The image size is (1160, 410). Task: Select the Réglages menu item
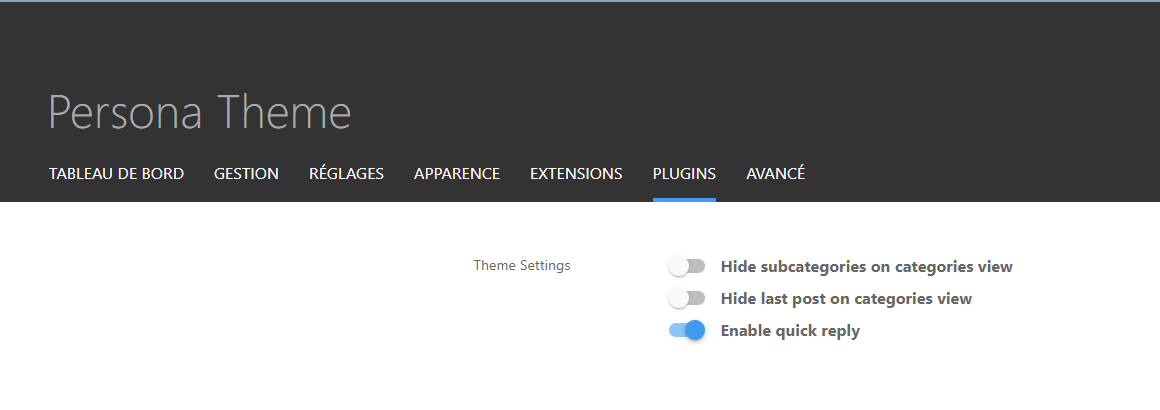click(346, 174)
